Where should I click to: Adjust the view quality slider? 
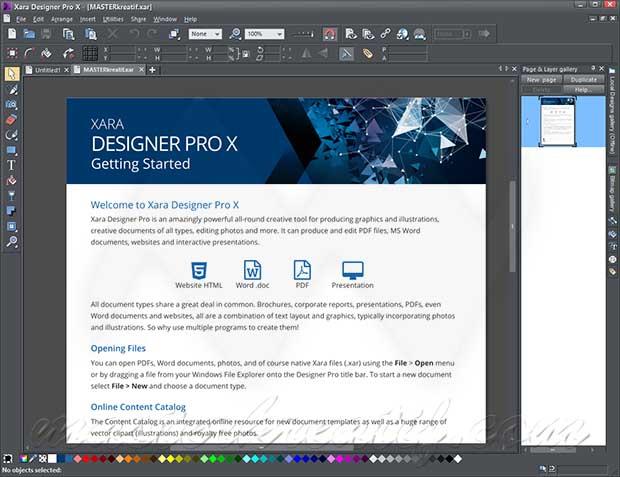[x=303, y=34]
